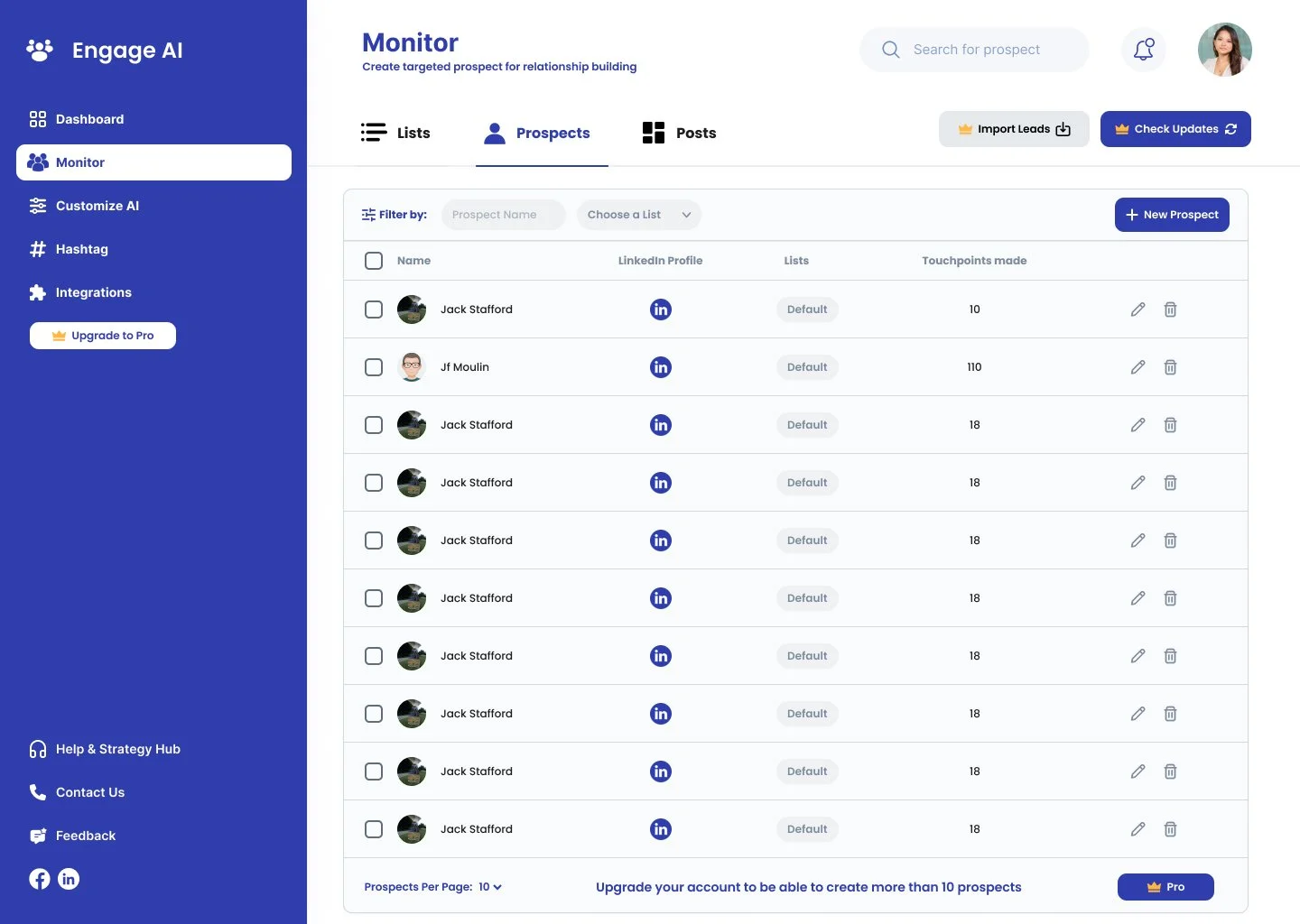Delete Jack Stafford row with 10 touchpoints
Viewport: 1300px width, 924px height.
click(x=1170, y=310)
